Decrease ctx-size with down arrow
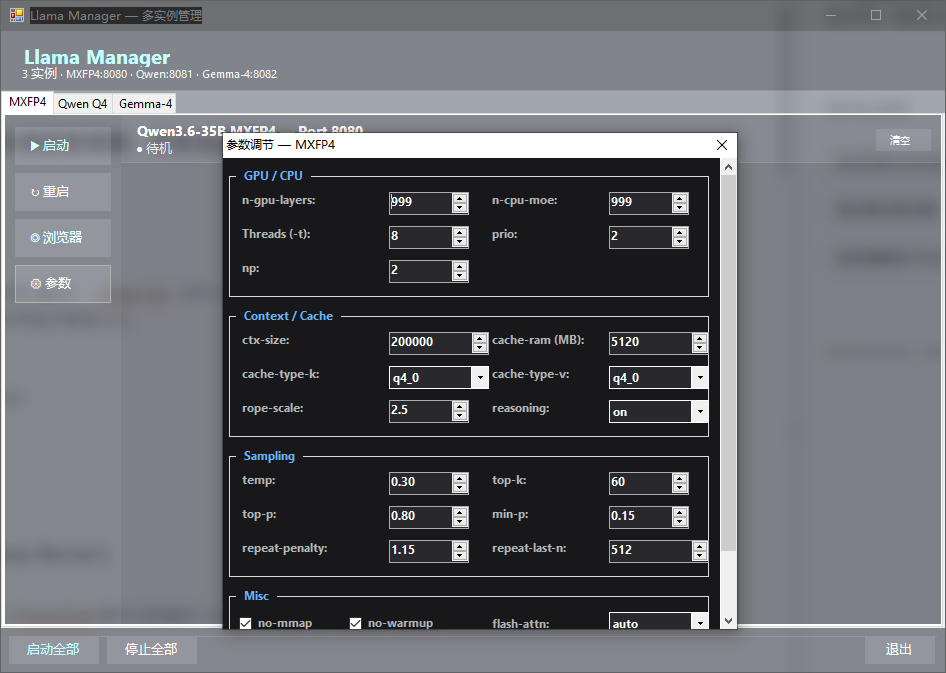 (480, 348)
